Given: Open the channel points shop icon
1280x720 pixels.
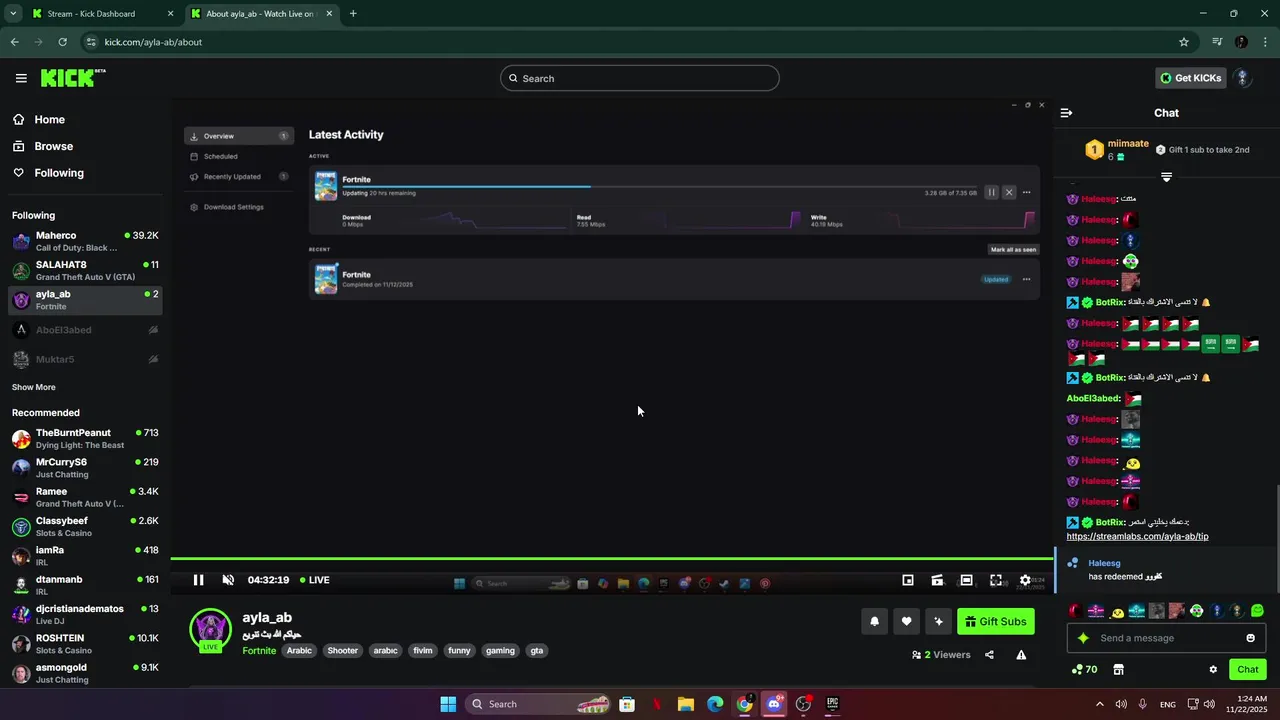Looking at the screenshot, I should click(1118, 670).
